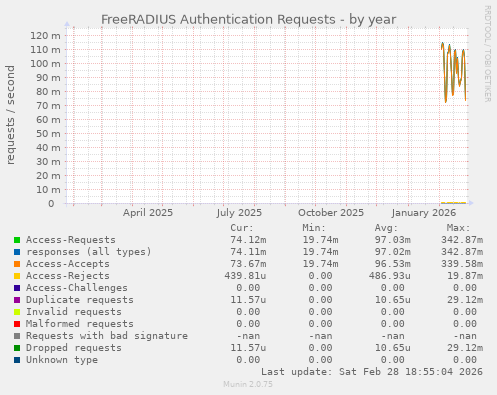Click the 120 m y-axis label

45,35
